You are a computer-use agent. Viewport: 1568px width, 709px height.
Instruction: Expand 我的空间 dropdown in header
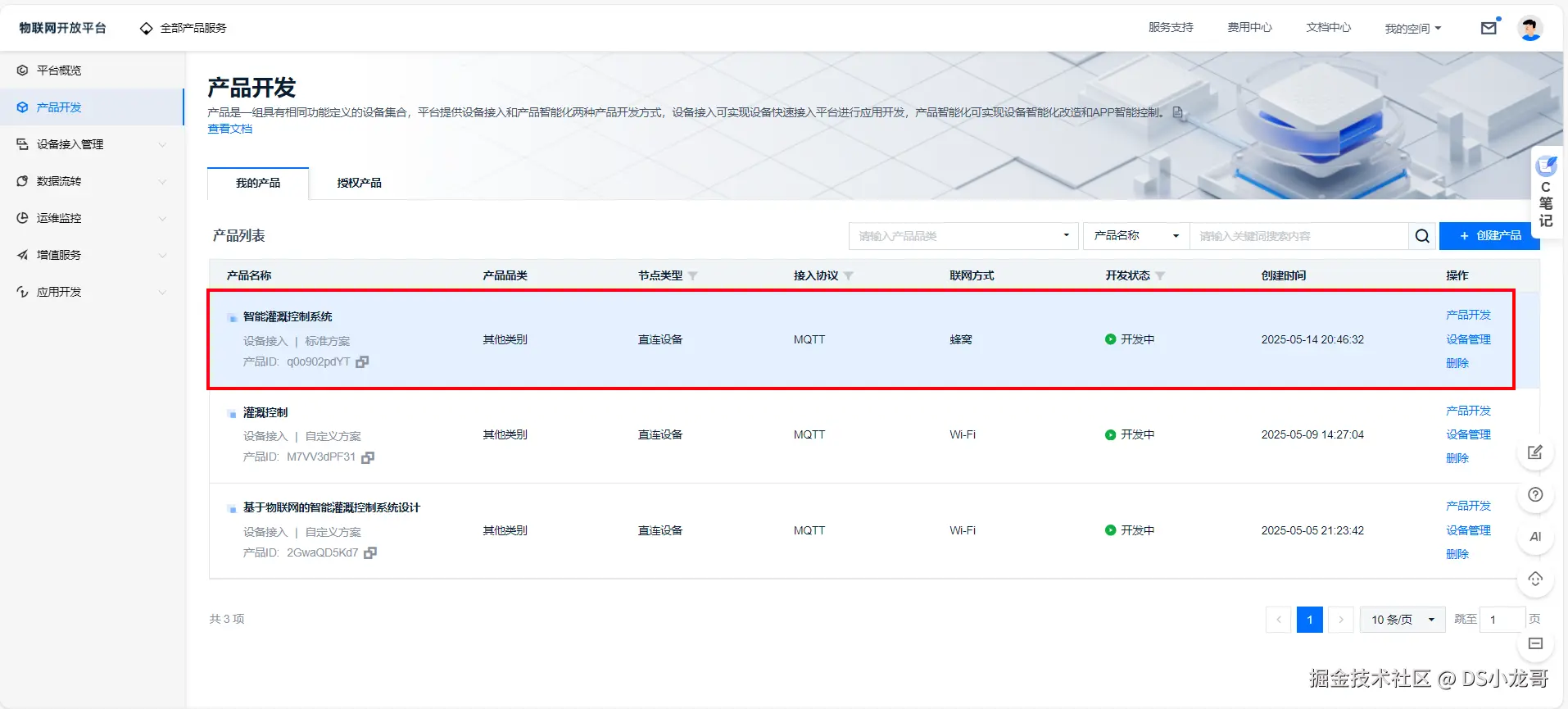[x=1413, y=29]
